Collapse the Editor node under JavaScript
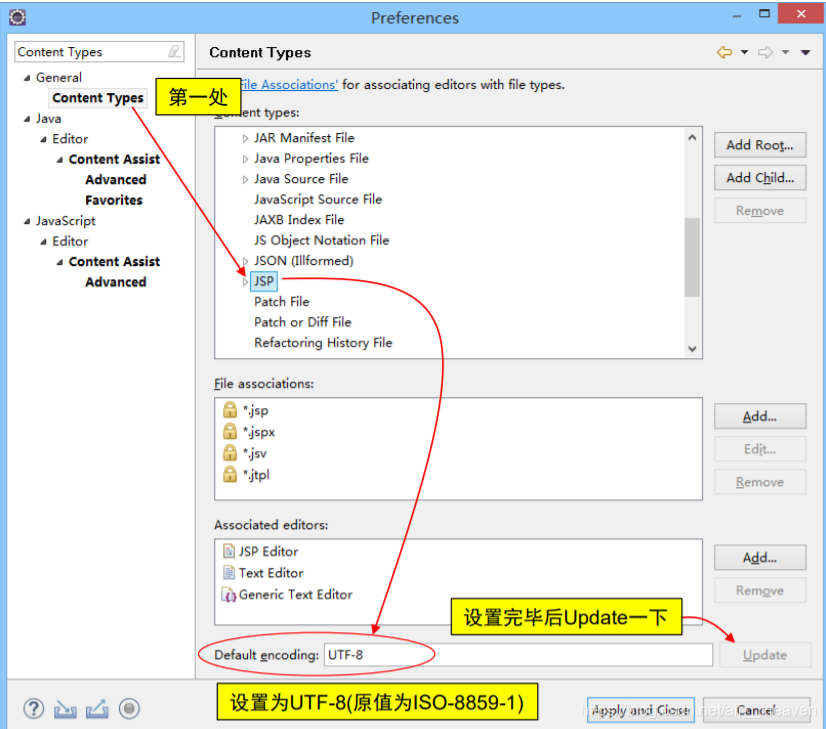This screenshot has height=729, width=826. [43, 242]
